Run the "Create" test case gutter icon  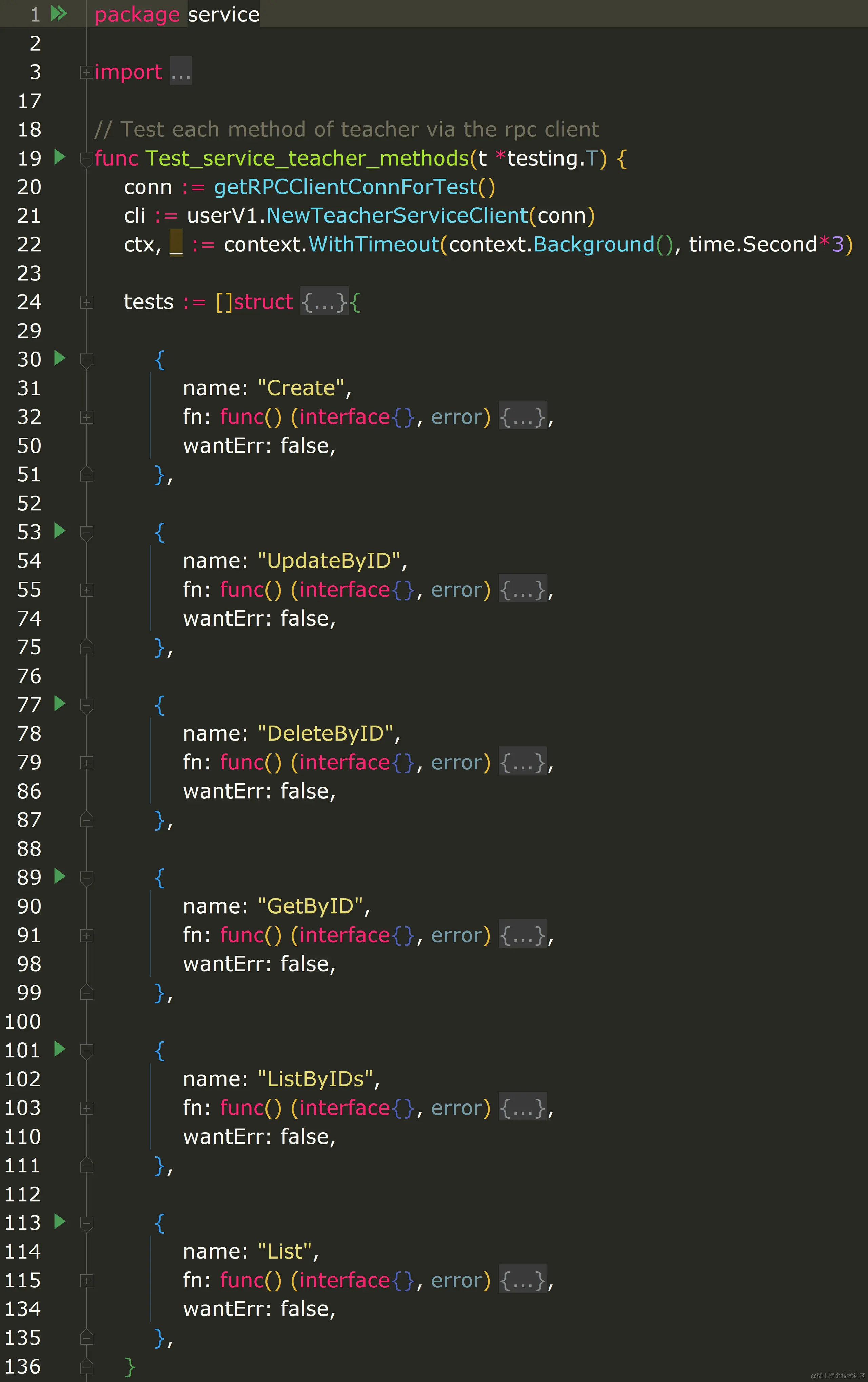[60, 359]
